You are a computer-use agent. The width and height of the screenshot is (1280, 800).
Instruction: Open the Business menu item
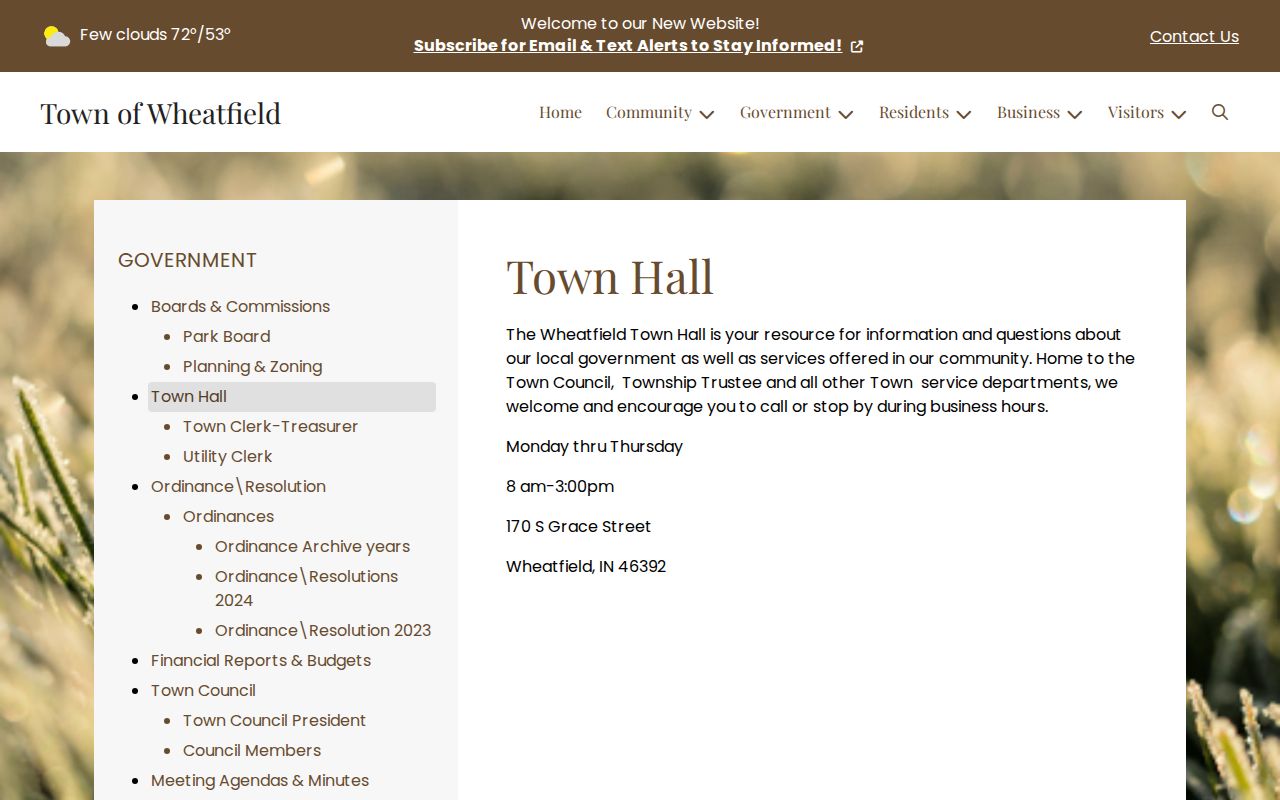coord(1028,112)
